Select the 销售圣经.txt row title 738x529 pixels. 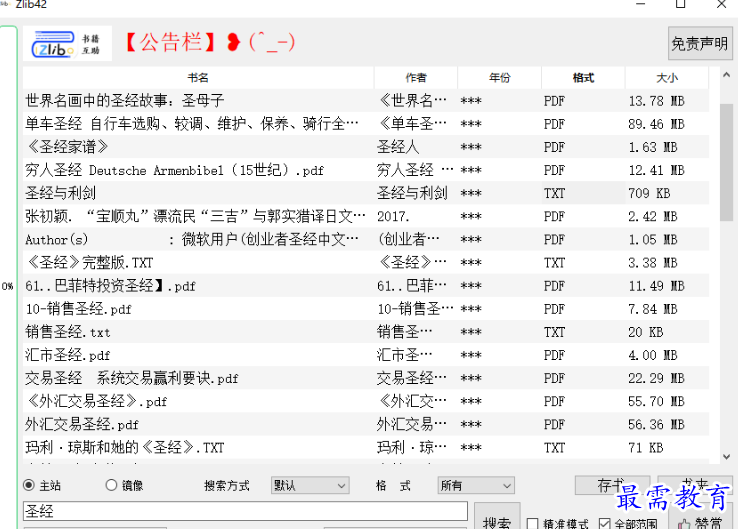click(x=68, y=332)
